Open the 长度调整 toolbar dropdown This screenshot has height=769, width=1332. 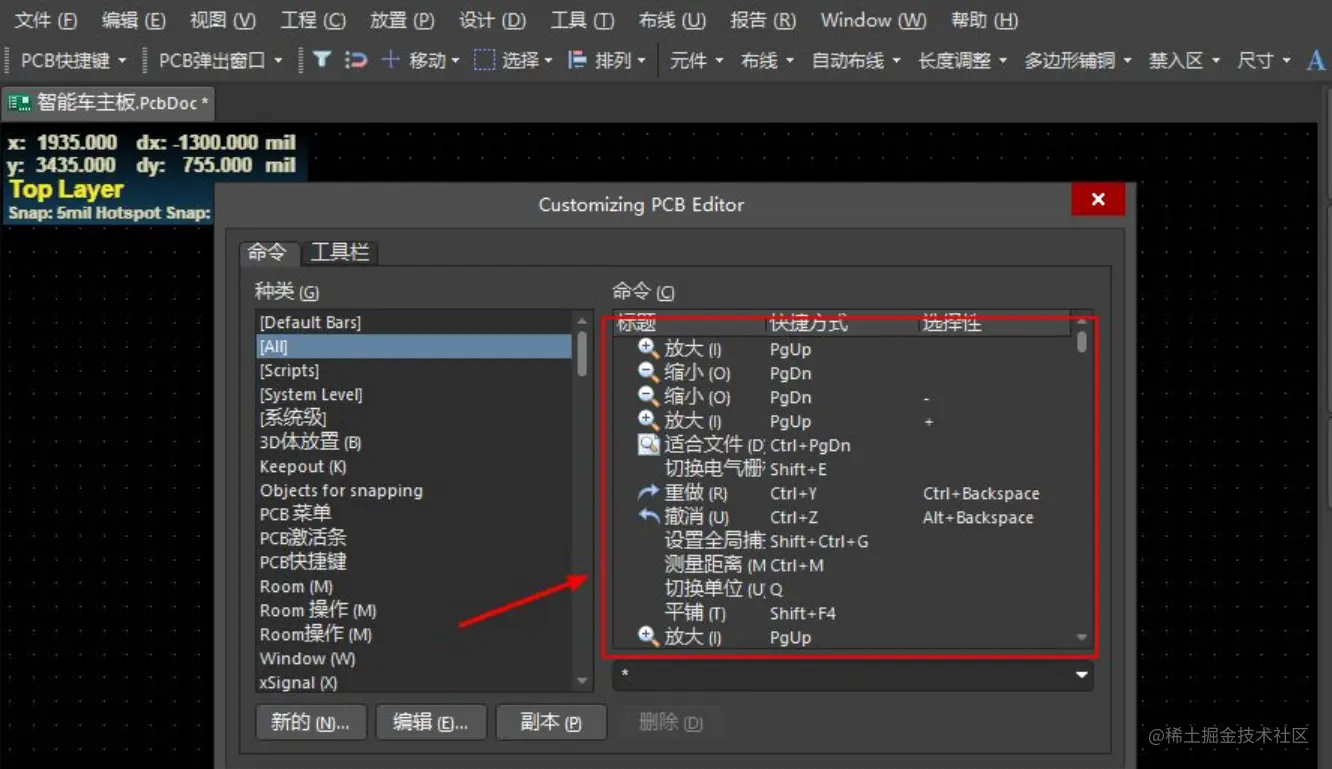[x=1002, y=61]
